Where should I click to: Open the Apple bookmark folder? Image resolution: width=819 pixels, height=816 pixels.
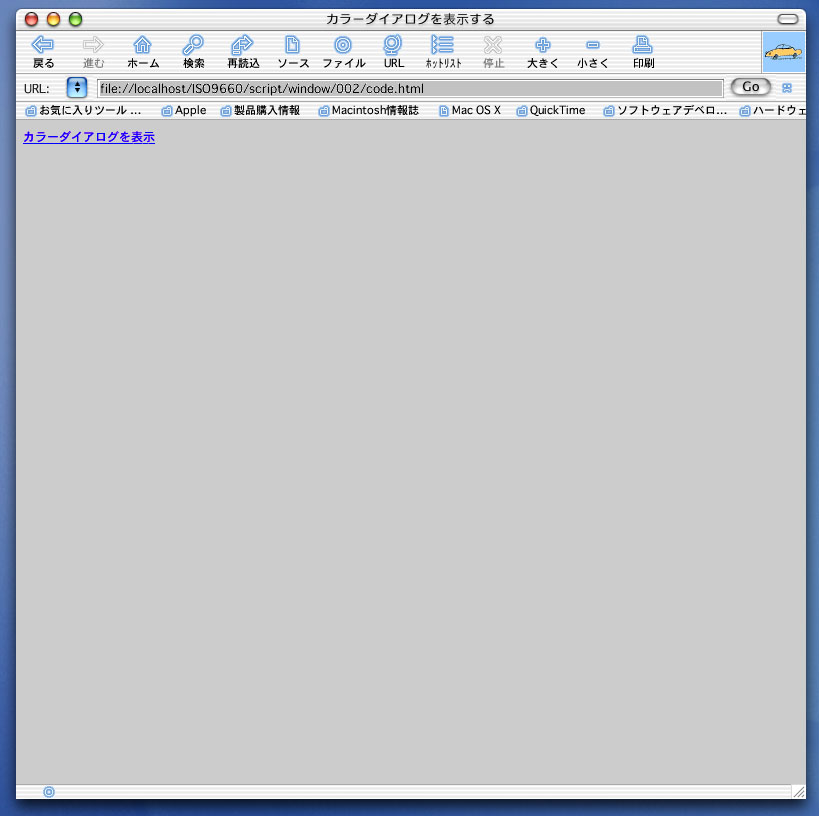[184, 110]
